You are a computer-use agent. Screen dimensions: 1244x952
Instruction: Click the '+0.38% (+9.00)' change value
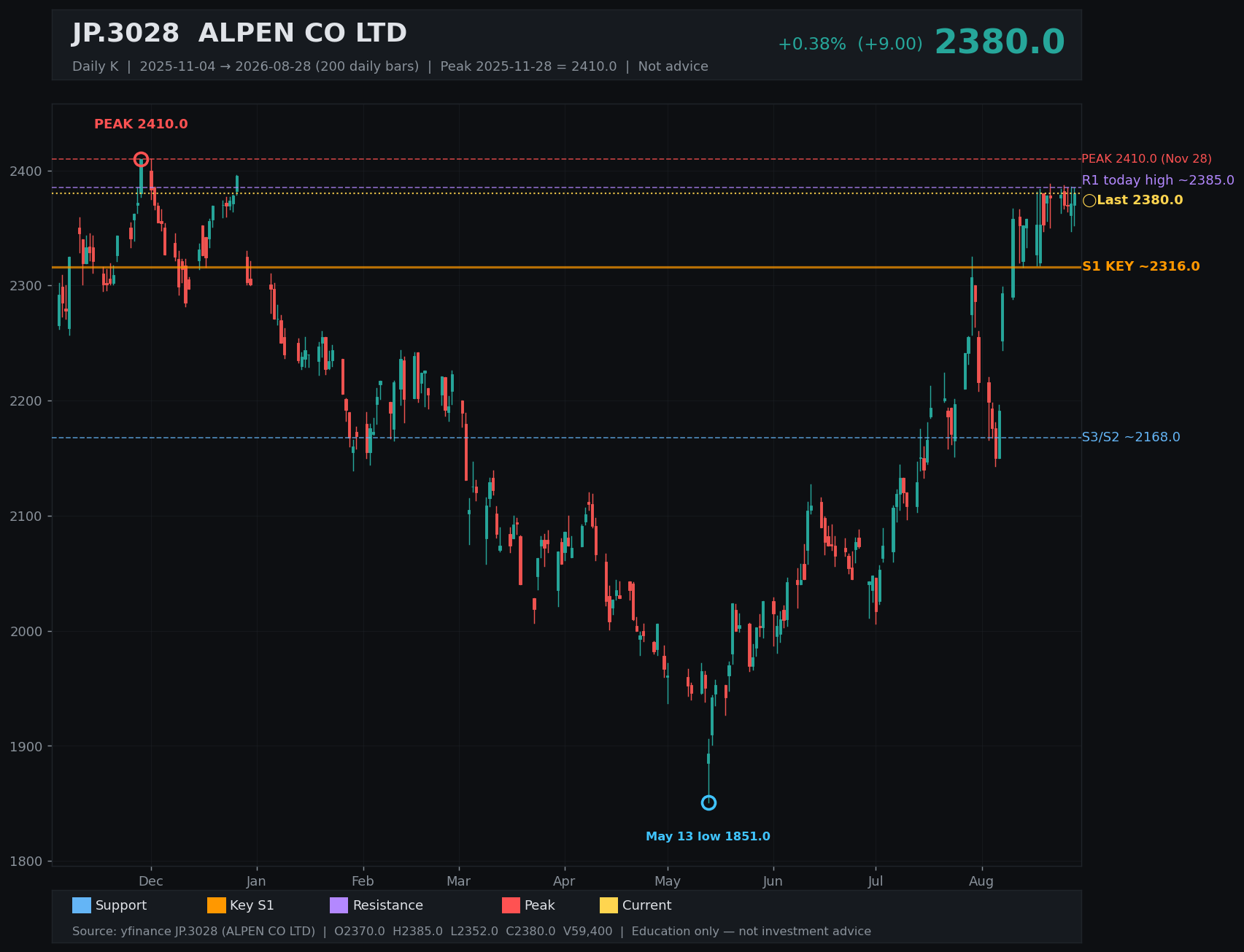click(x=850, y=44)
